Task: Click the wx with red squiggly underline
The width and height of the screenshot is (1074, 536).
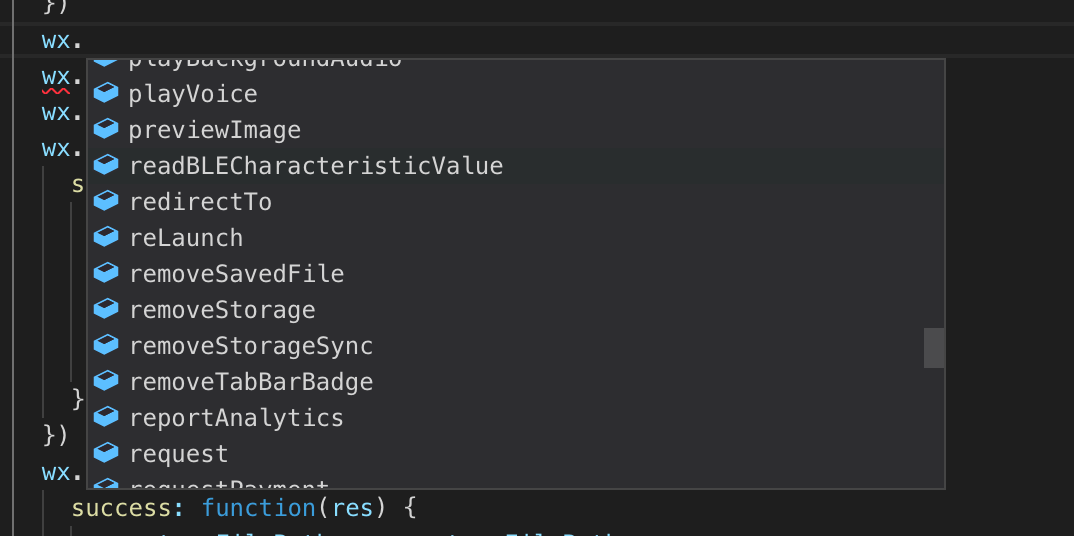Action: tap(56, 77)
